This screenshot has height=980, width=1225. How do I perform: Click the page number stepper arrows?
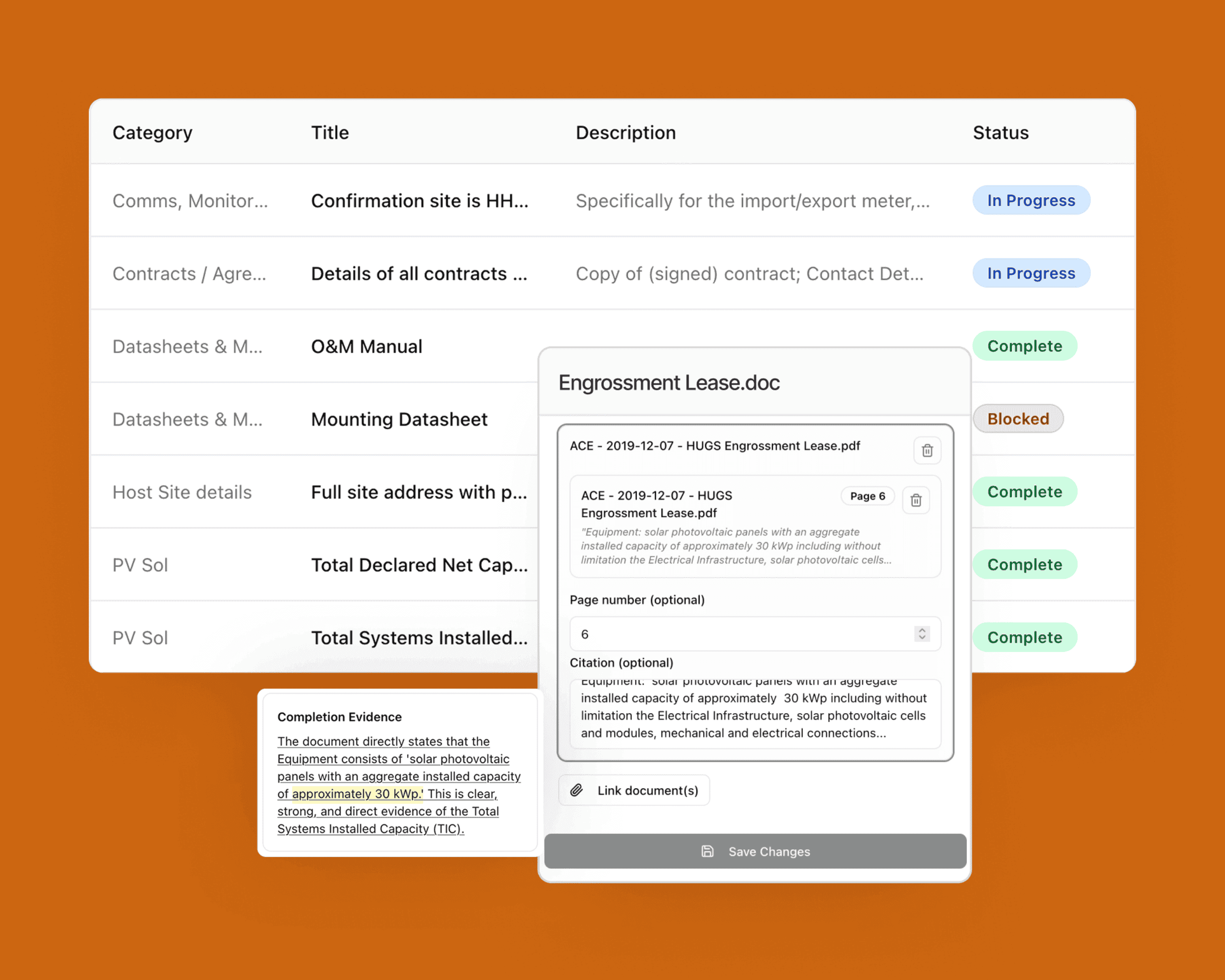click(921, 633)
